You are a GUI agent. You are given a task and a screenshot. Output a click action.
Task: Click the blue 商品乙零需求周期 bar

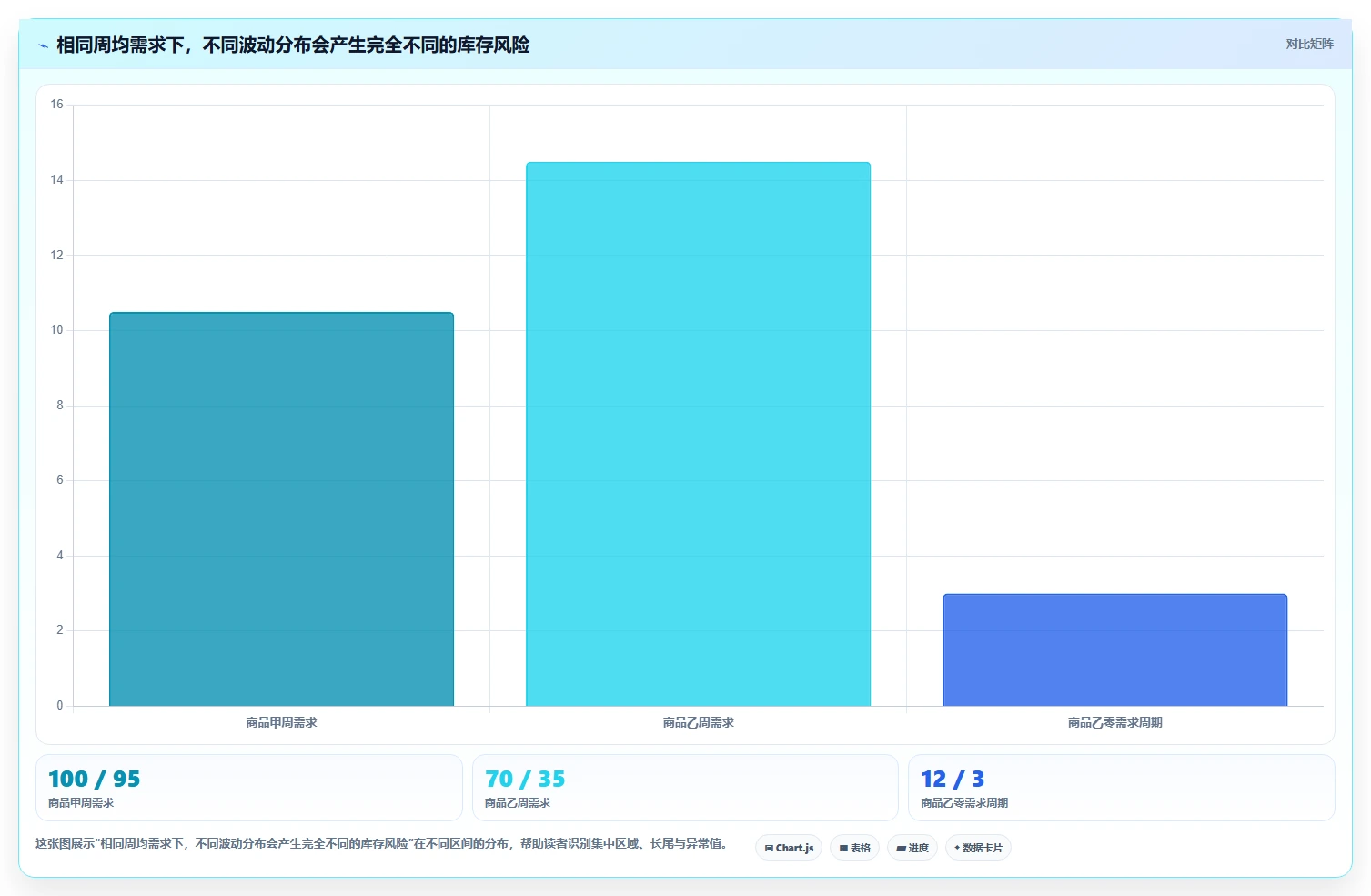pos(1114,650)
